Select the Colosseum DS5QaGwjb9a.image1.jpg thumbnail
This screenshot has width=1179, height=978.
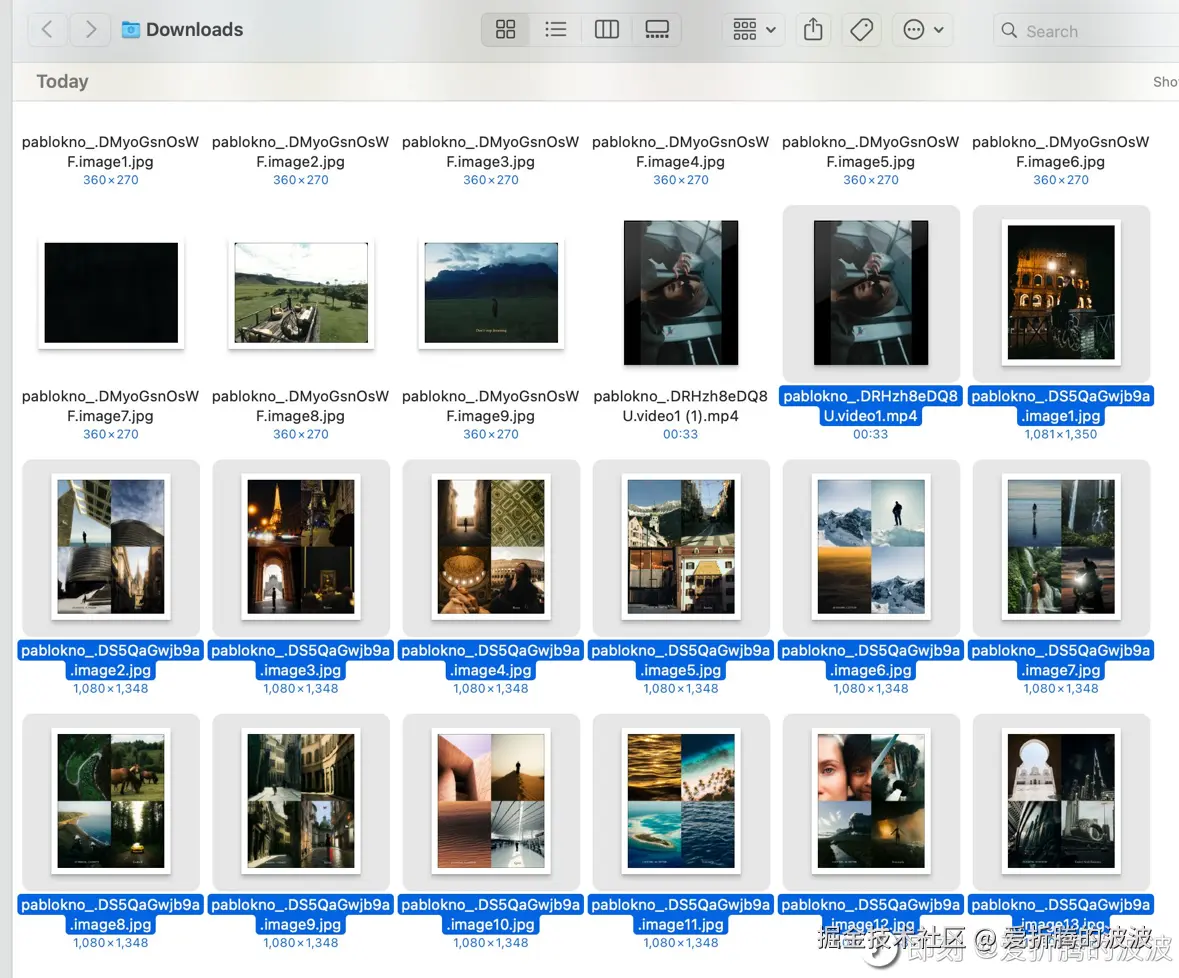[x=1061, y=293]
